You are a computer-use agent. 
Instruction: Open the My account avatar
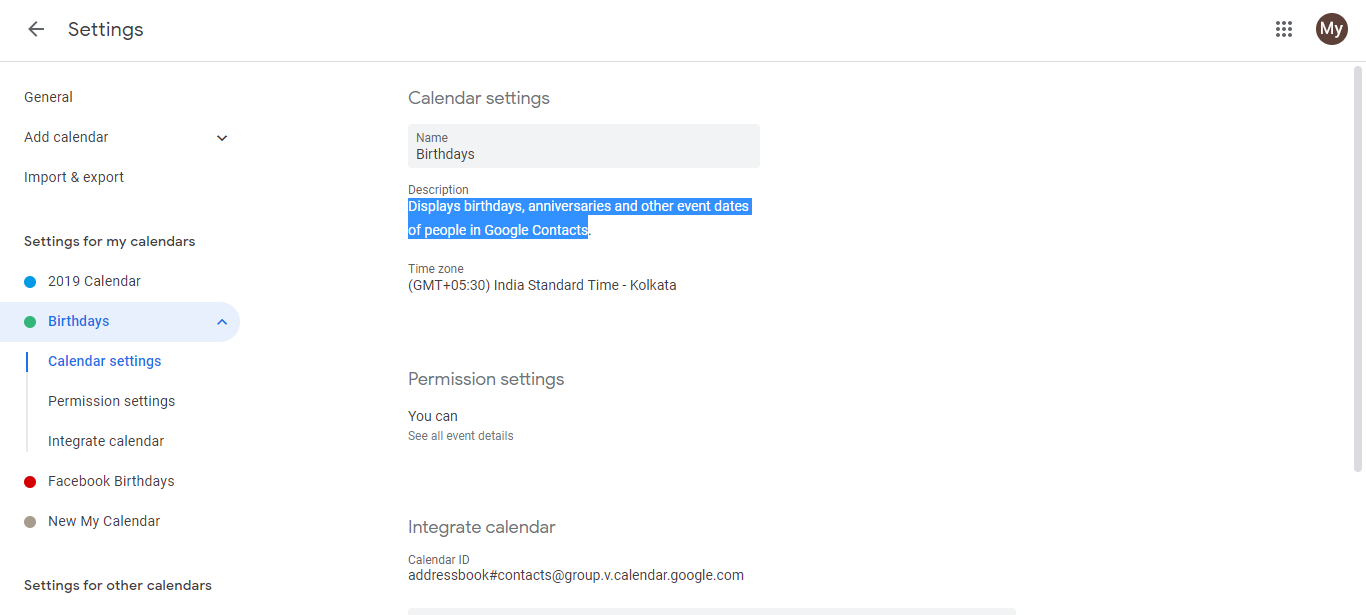tap(1331, 29)
